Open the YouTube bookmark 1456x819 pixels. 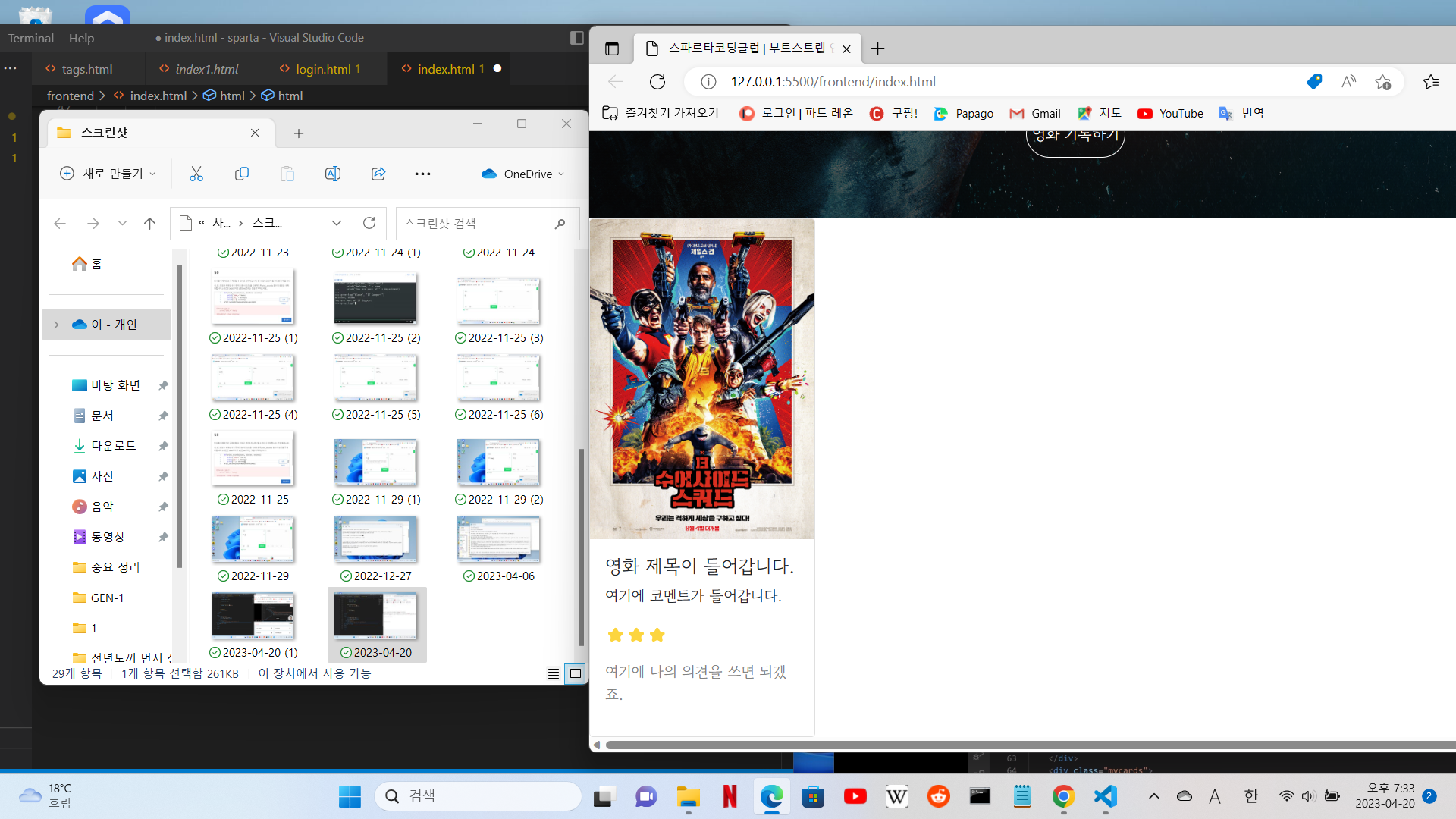[x=1170, y=113]
